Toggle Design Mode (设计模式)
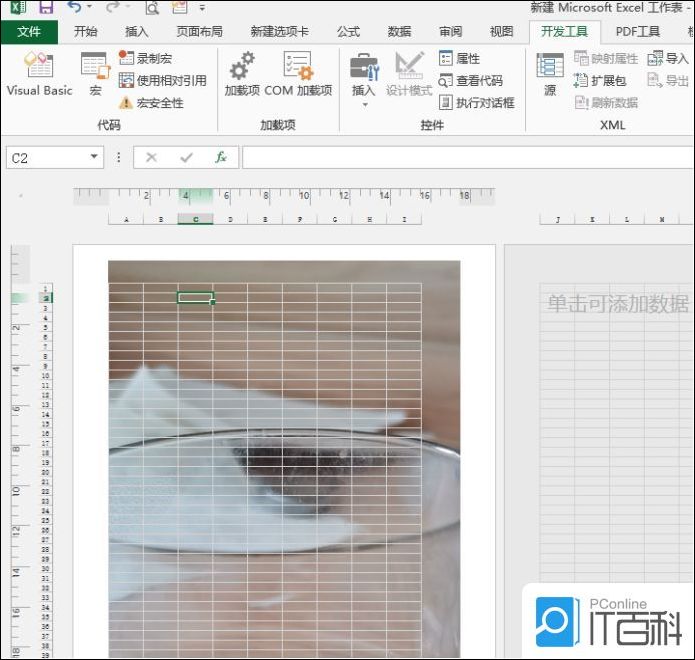Screen dimensions: 695x660 [409, 73]
